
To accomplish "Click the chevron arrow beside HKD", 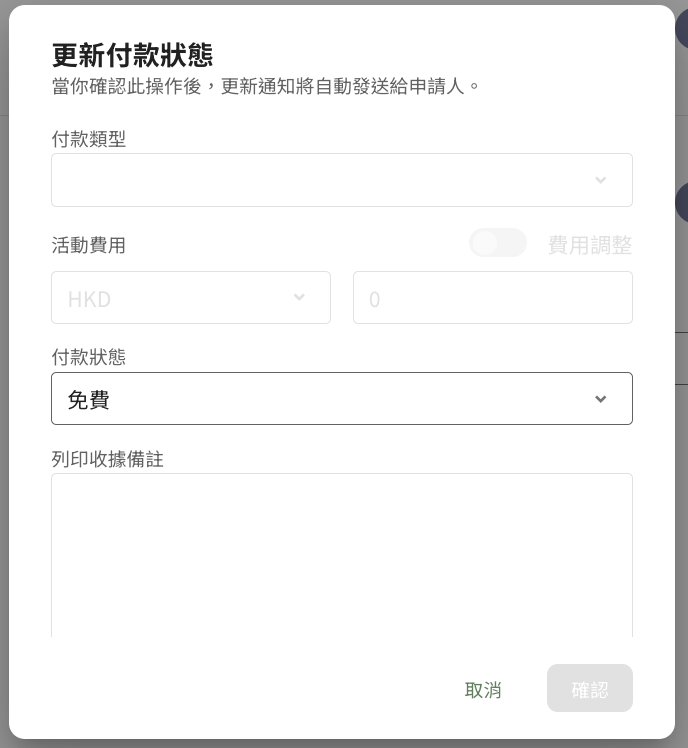I will [x=299, y=298].
